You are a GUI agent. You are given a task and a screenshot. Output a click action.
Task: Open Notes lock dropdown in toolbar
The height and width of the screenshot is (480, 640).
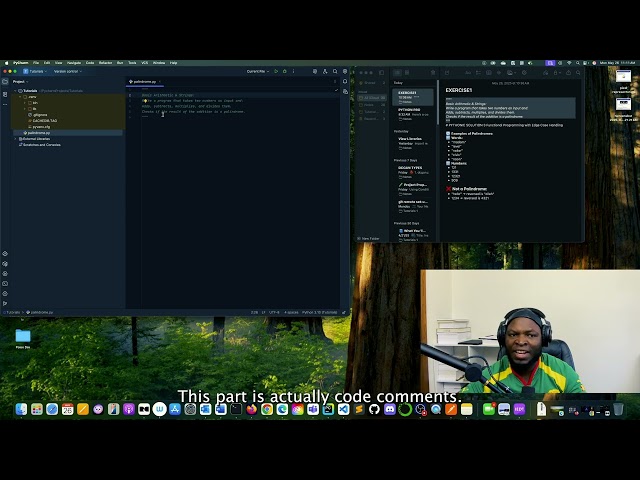(x=556, y=73)
